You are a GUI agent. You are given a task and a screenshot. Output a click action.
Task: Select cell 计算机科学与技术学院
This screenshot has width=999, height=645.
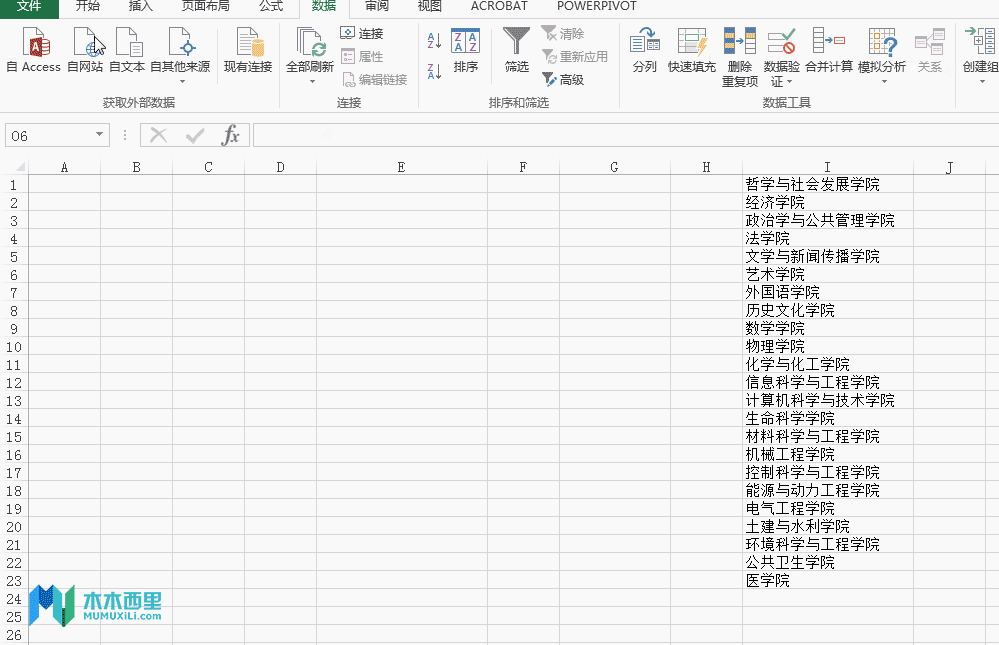(x=828, y=401)
